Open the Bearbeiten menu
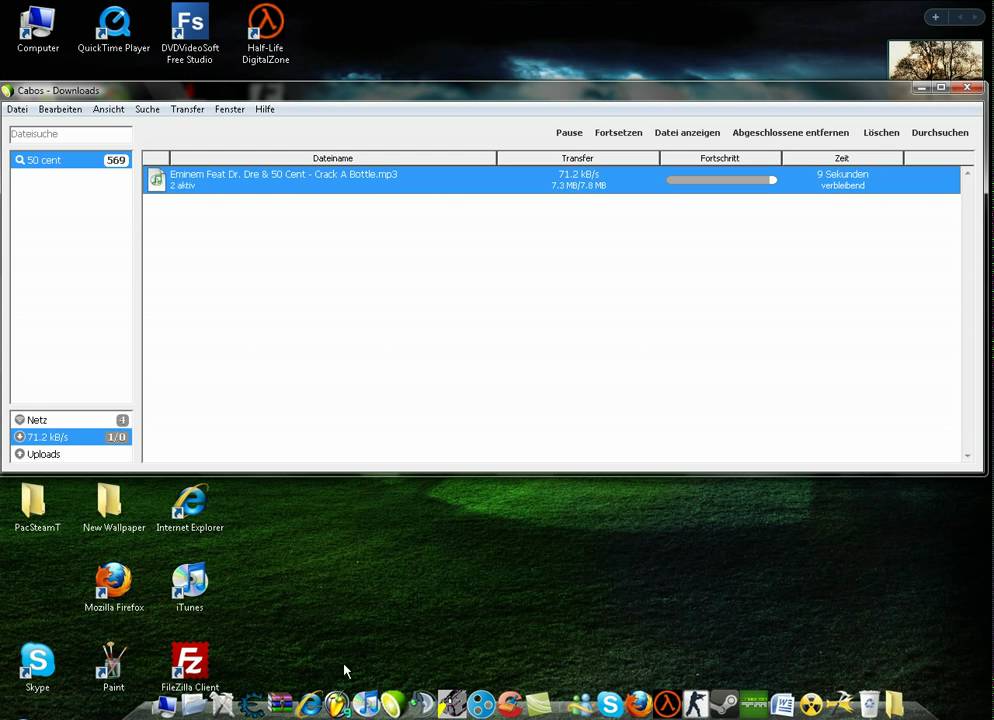The height and width of the screenshot is (720, 994). click(x=60, y=109)
